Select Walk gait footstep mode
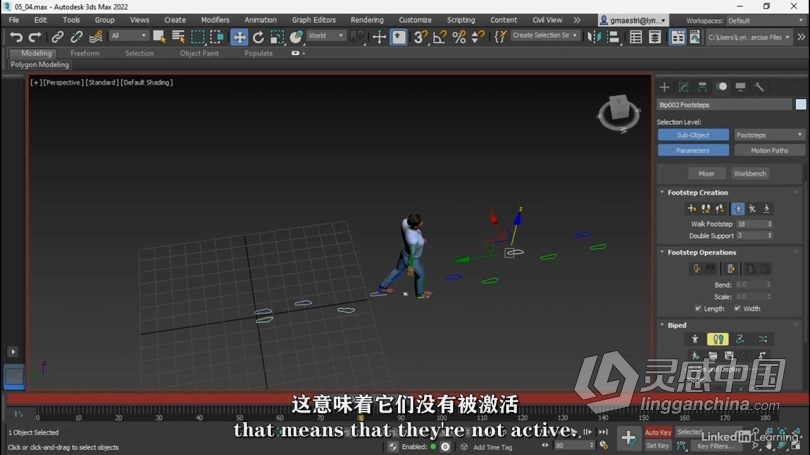Screen dimensions: 810x455 (x=738, y=209)
